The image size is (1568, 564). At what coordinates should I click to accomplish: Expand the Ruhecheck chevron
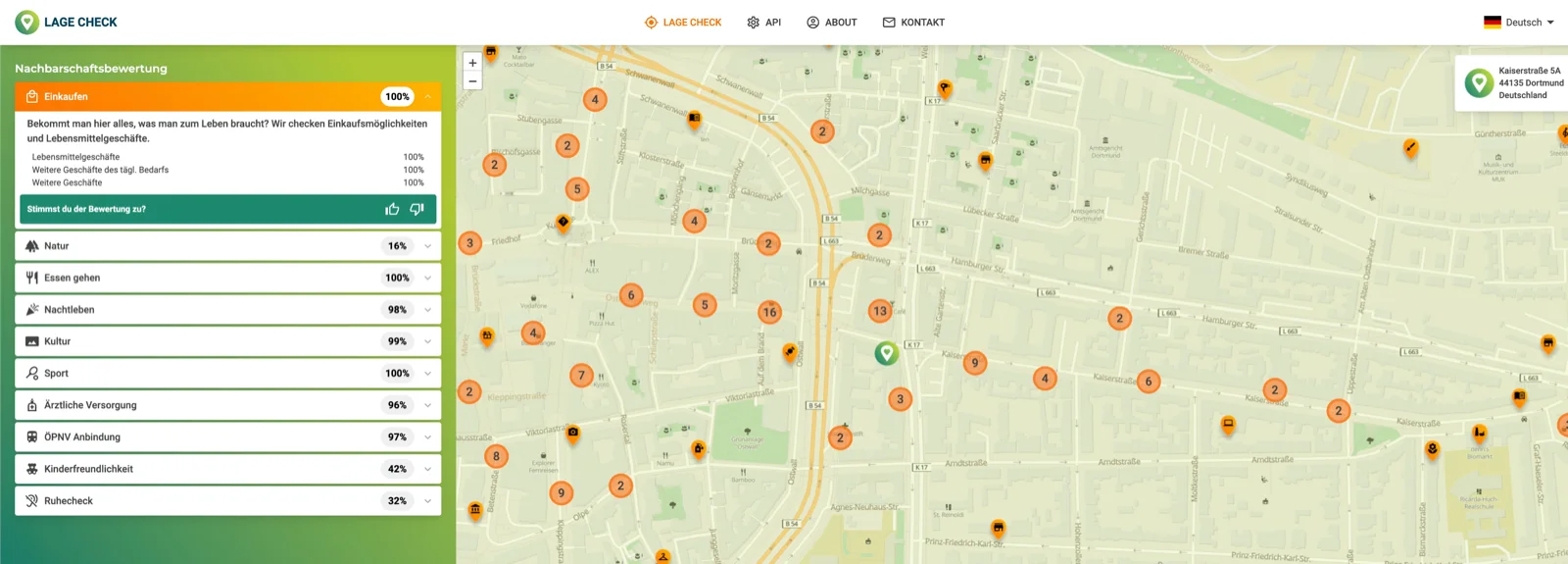click(428, 501)
